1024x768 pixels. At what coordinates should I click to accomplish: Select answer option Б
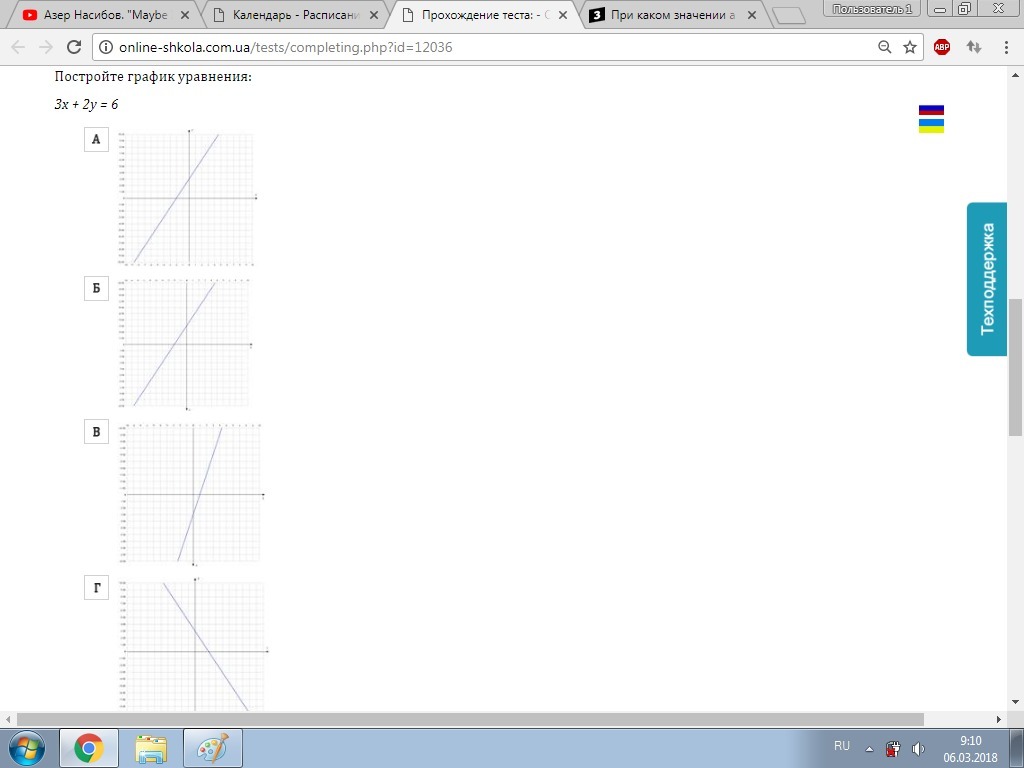point(96,288)
